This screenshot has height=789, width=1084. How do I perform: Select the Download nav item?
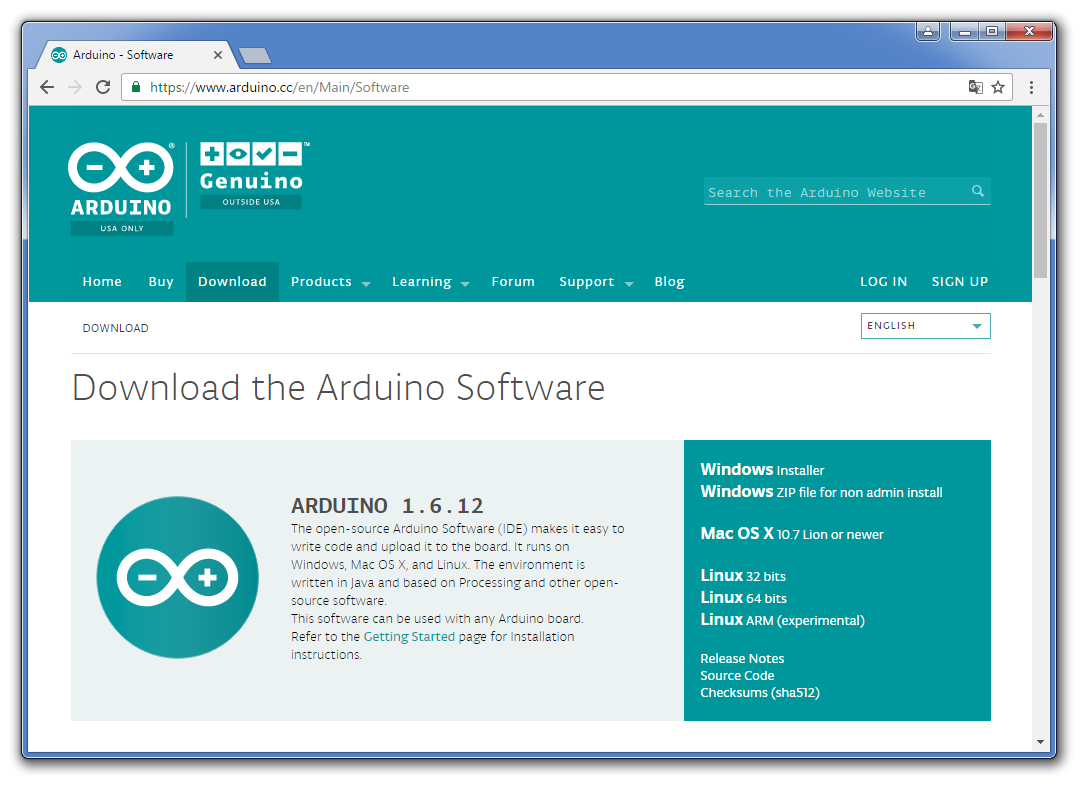pyautogui.click(x=232, y=281)
